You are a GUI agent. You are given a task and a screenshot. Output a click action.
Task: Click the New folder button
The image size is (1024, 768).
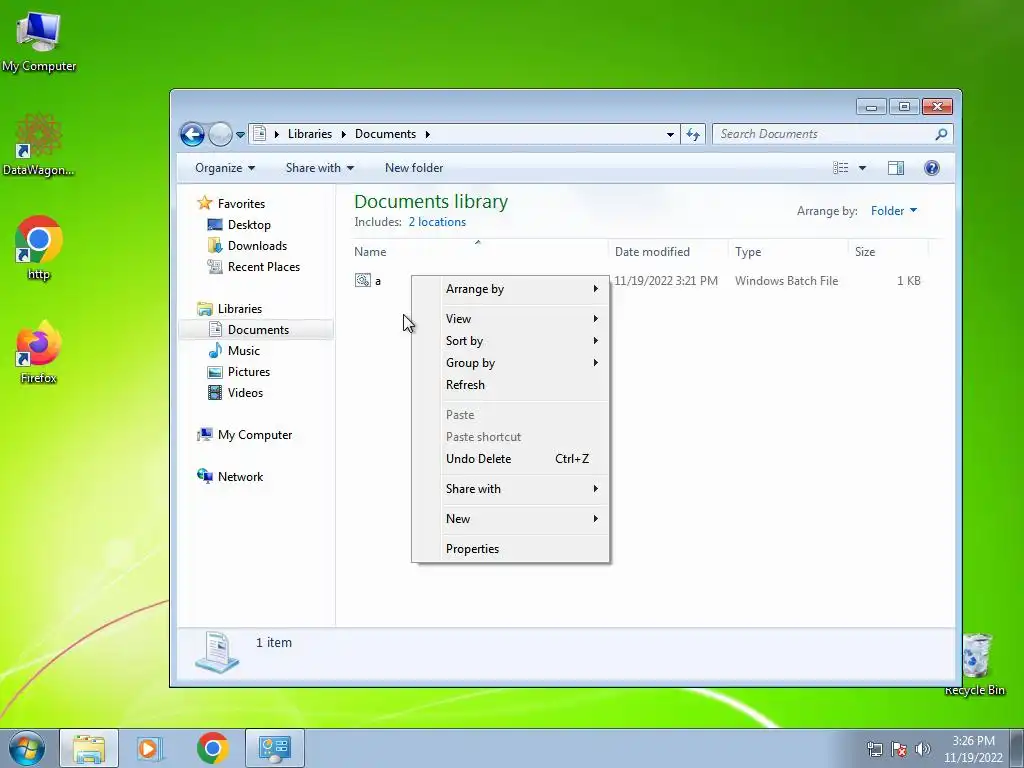tap(414, 168)
